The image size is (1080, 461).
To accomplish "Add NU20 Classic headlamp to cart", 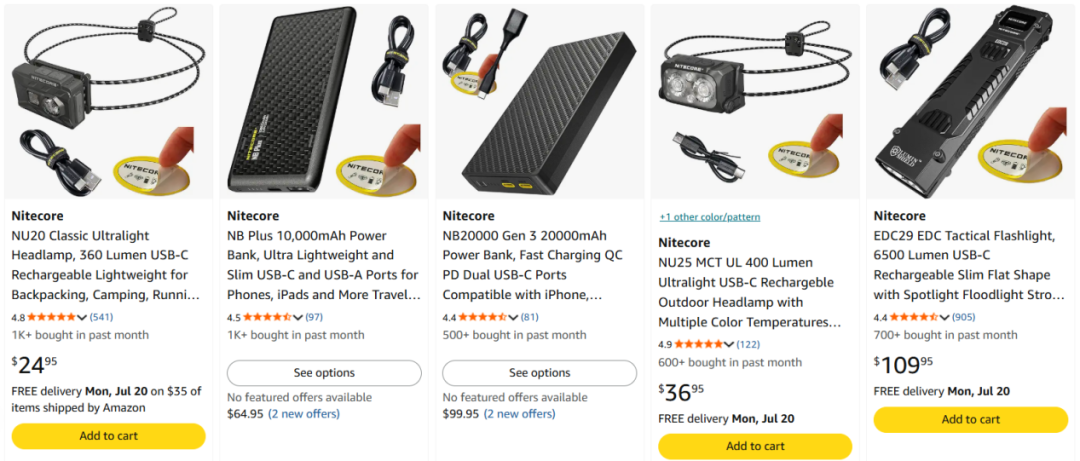I will [109, 436].
